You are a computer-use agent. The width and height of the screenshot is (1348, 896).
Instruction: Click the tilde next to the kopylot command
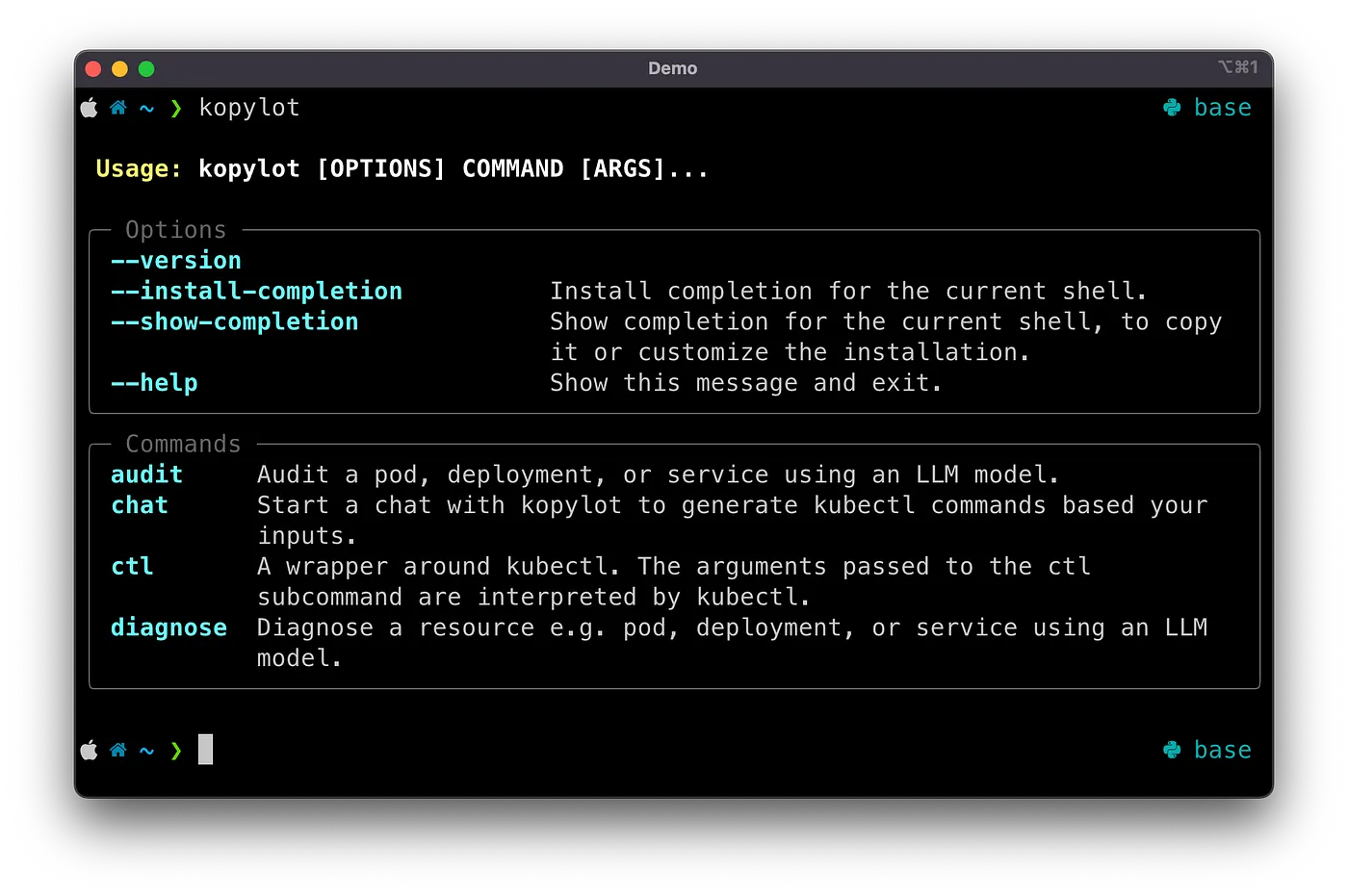[146, 109]
